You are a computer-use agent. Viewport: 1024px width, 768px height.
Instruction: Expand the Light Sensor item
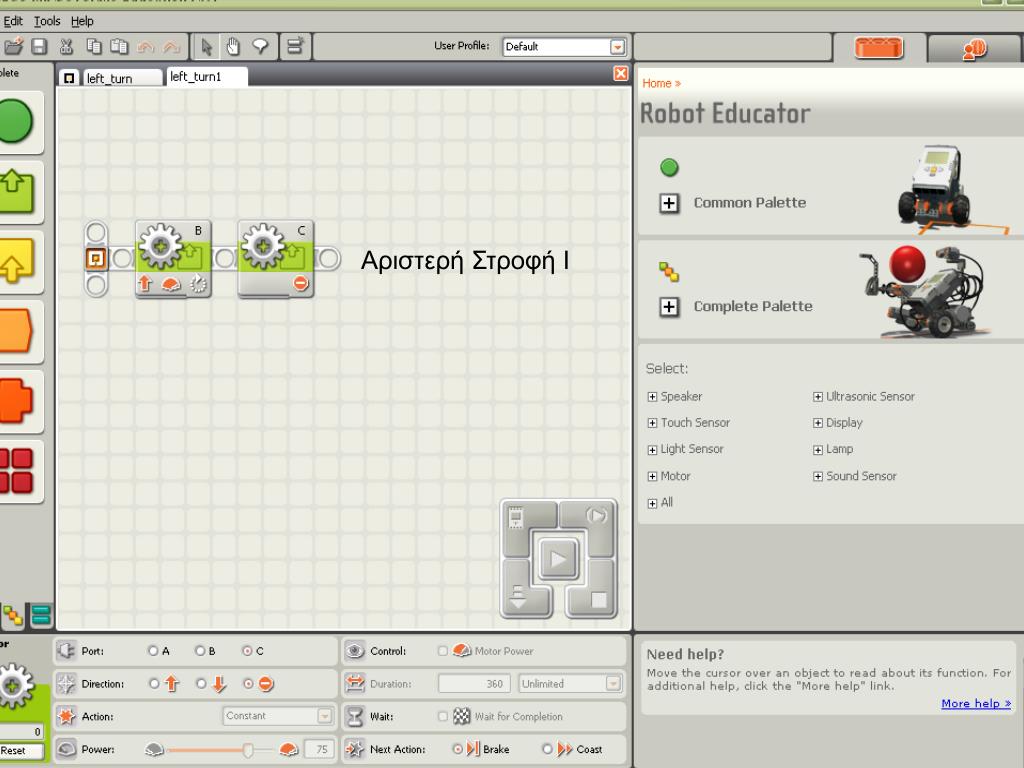point(652,450)
